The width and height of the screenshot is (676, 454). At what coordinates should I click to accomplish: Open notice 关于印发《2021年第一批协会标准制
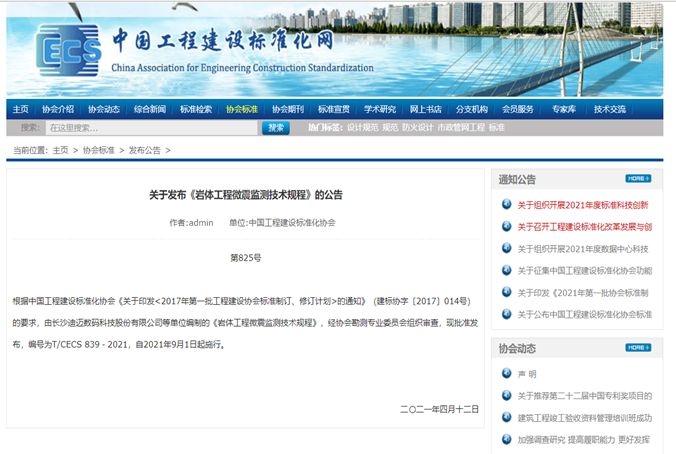tap(583, 293)
